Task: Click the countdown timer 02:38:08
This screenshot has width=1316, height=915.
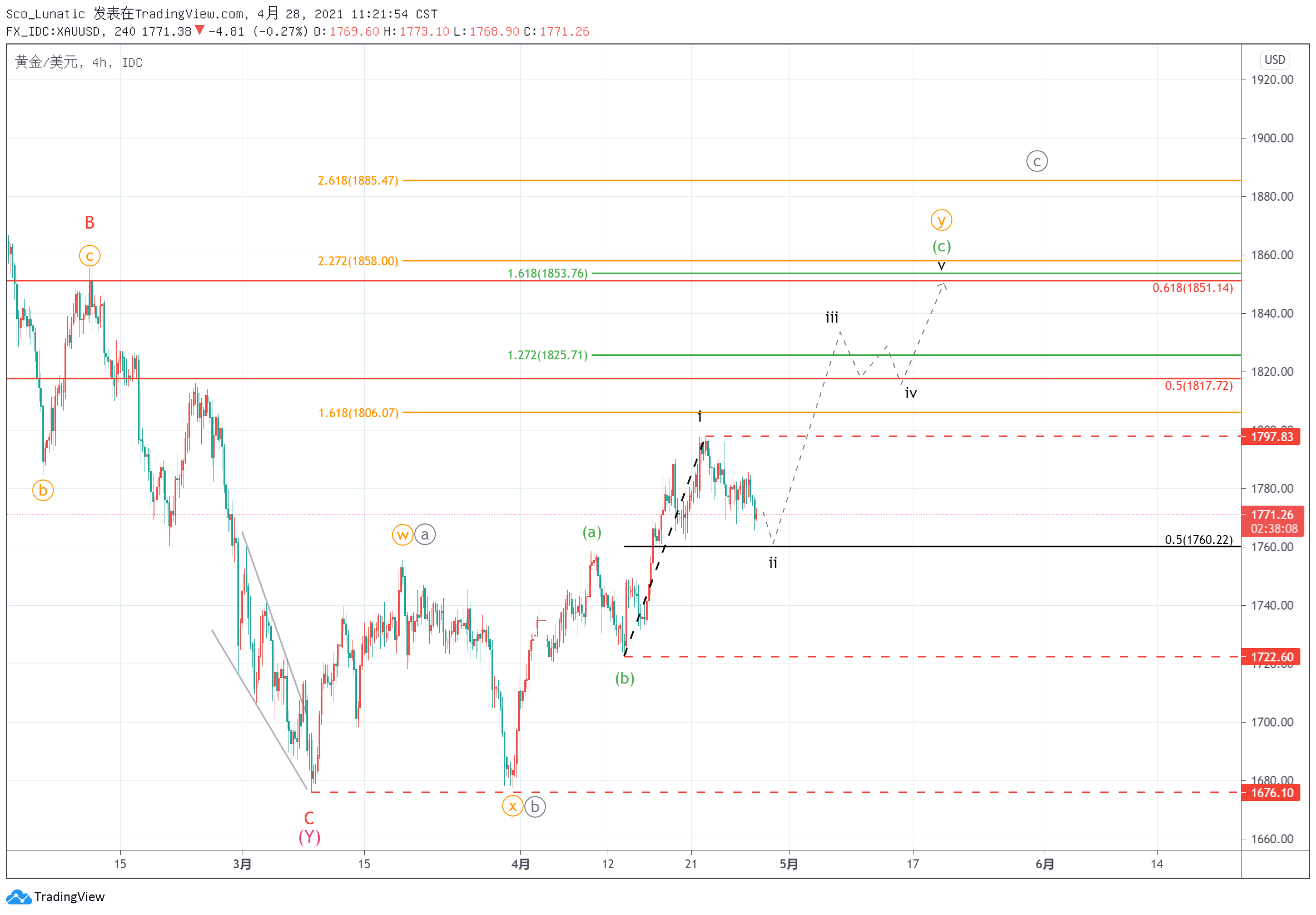Action: click(1274, 529)
